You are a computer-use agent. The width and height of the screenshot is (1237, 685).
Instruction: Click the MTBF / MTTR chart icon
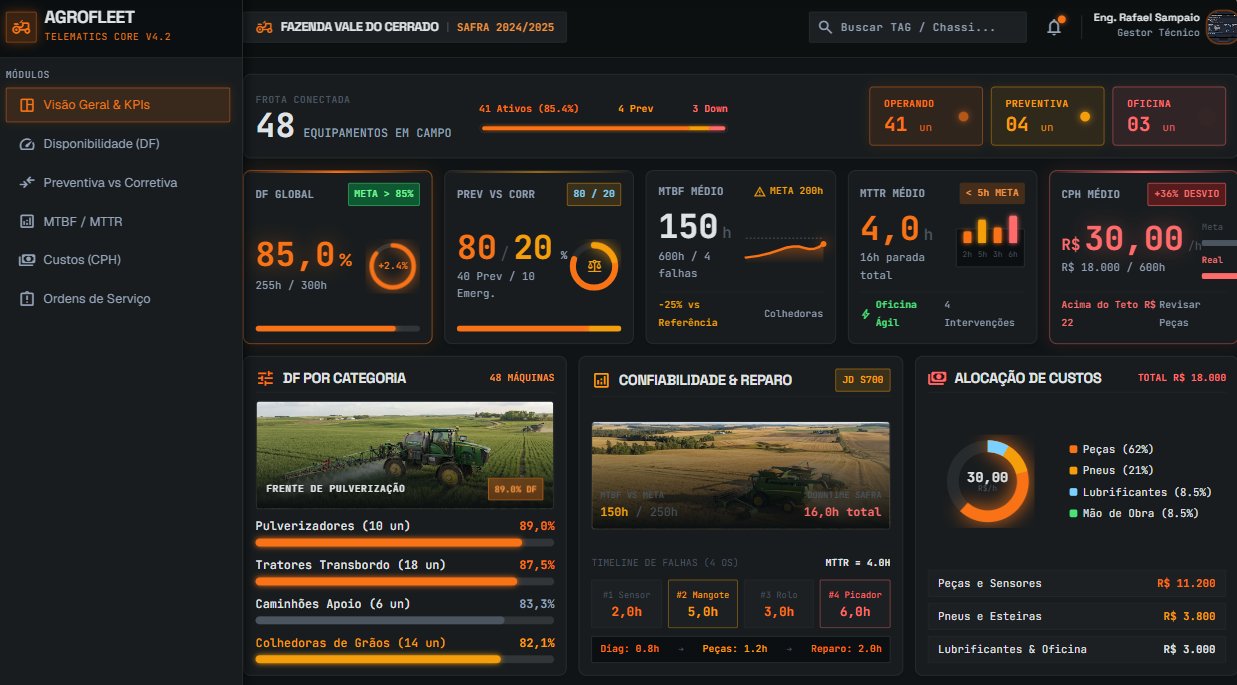[27, 221]
